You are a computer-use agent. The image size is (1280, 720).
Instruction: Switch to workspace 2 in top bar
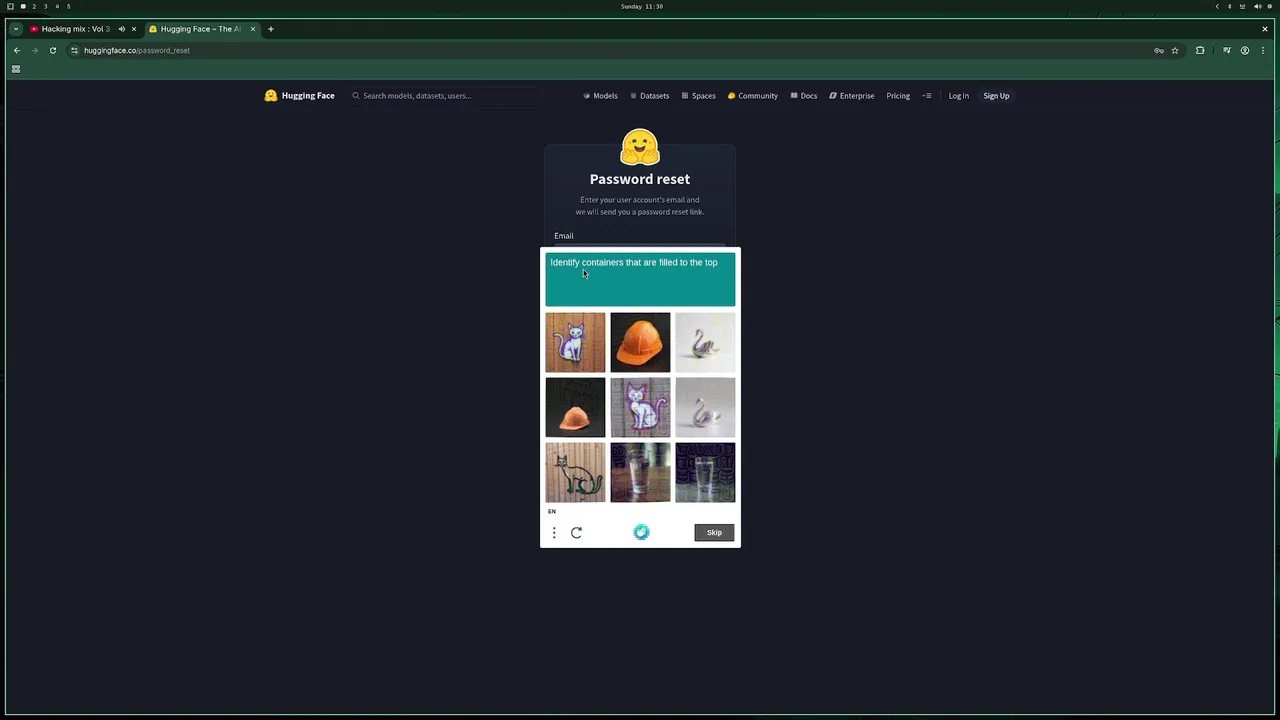pyautogui.click(x=33, y=6)
